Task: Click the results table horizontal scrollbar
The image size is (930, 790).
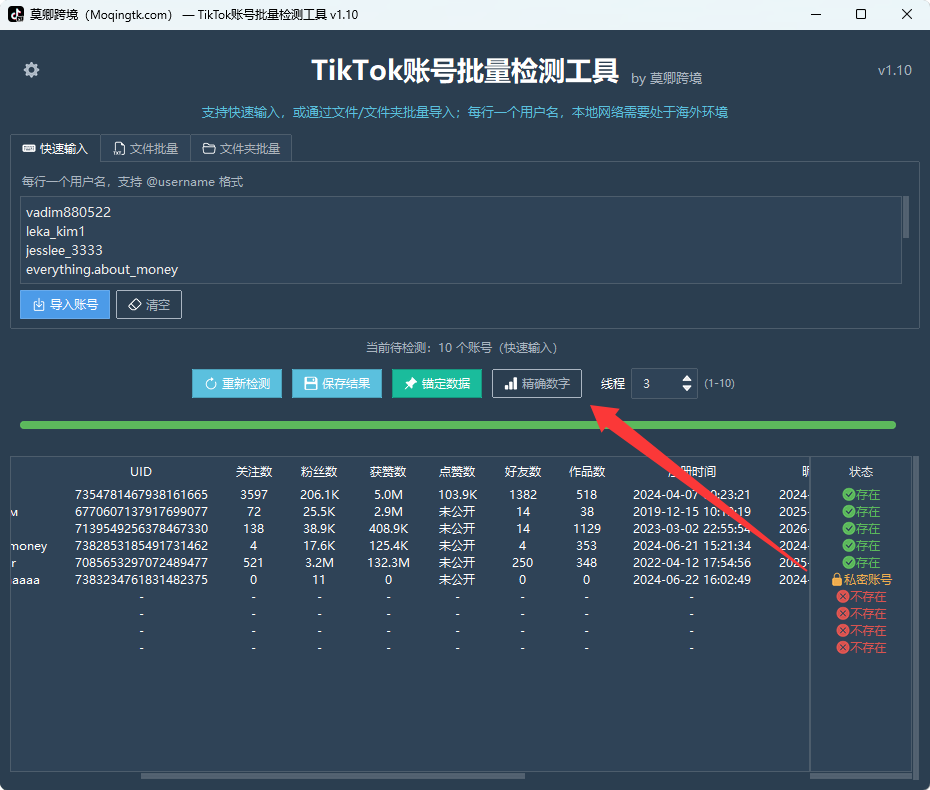Action: pyautogui.click(x=333, y=776)
